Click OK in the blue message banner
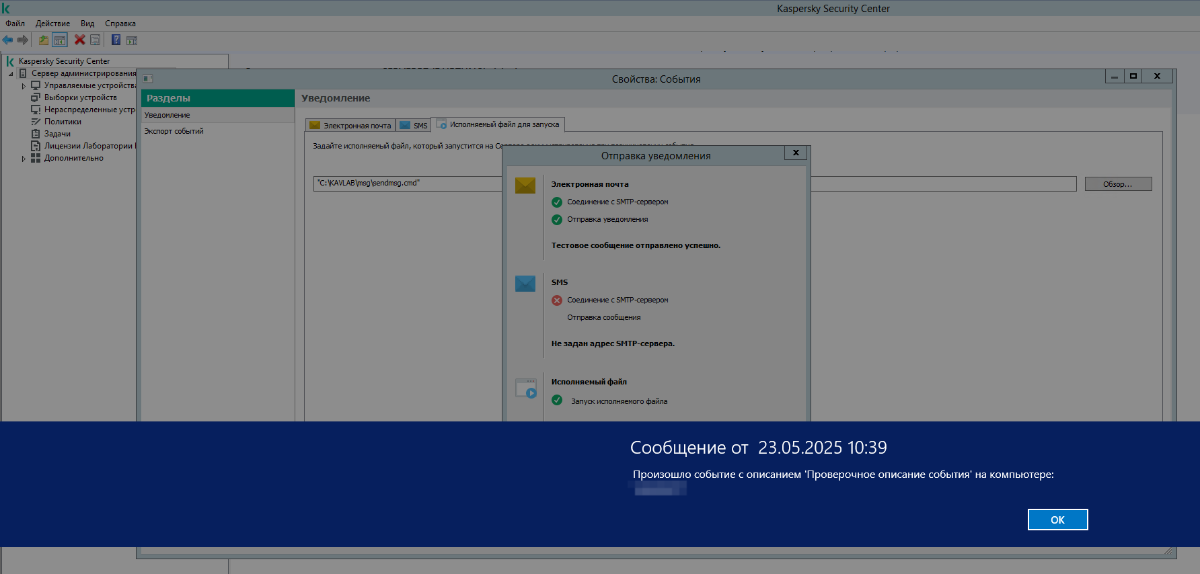1200x574 pixels. (1057, 519)
